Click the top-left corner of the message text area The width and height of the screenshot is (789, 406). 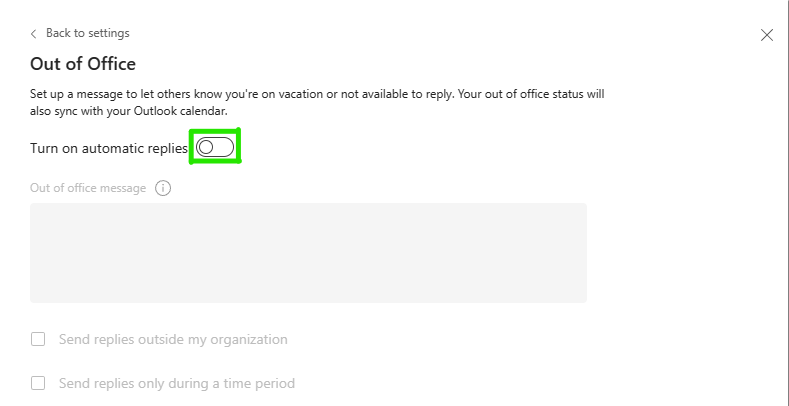[36, 210]
